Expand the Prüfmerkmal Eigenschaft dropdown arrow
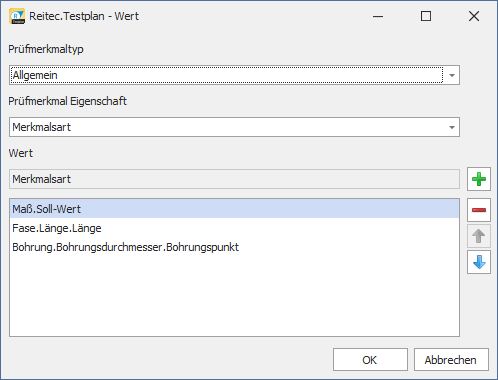498x380 pixels. tap(452, 127)
